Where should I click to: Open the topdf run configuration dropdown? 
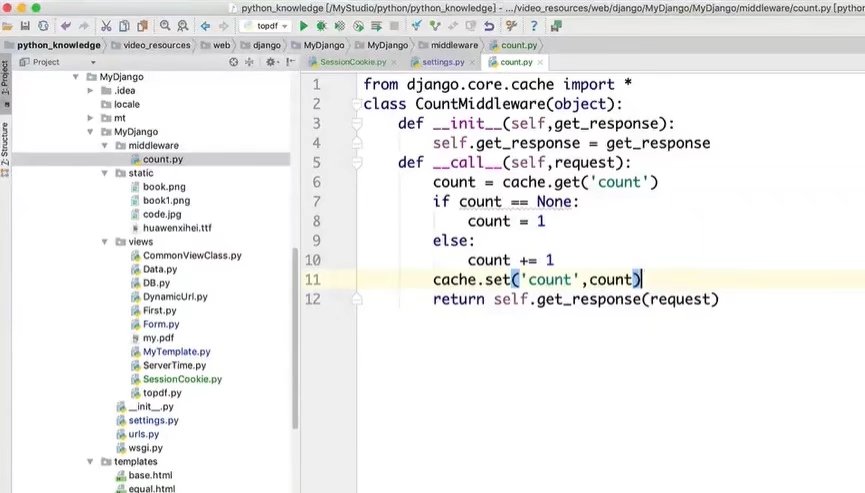(267, 26)
